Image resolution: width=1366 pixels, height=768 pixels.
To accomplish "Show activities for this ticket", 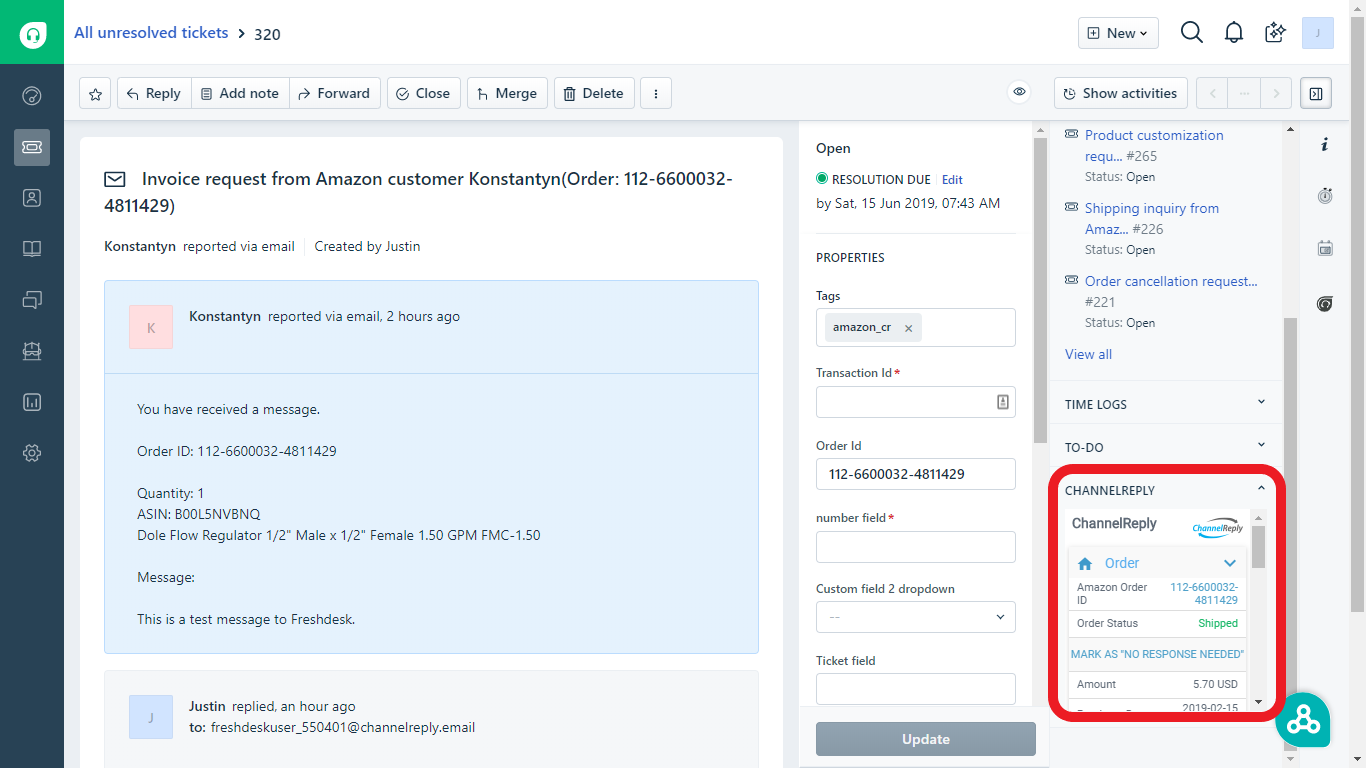I will (1121, 93).
